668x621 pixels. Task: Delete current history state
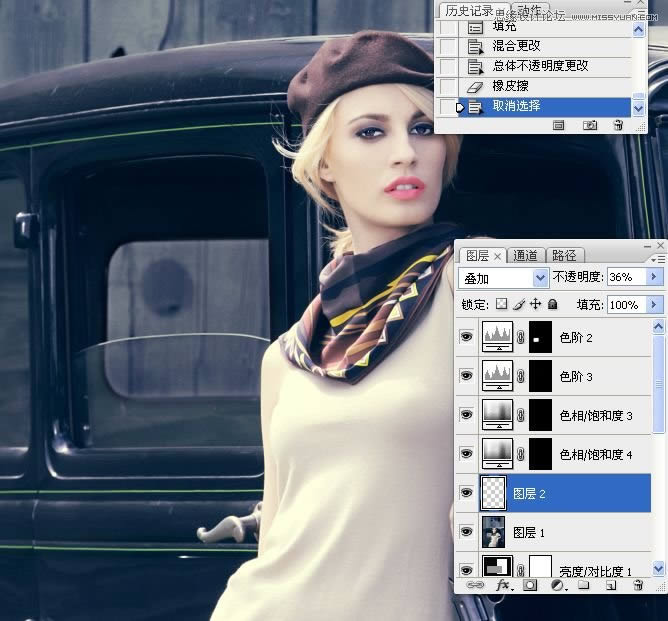(618, 126)
